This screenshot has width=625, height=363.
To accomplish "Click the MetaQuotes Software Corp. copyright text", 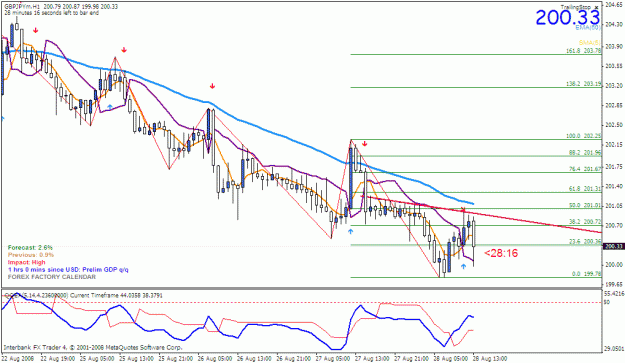I will 92,347.
